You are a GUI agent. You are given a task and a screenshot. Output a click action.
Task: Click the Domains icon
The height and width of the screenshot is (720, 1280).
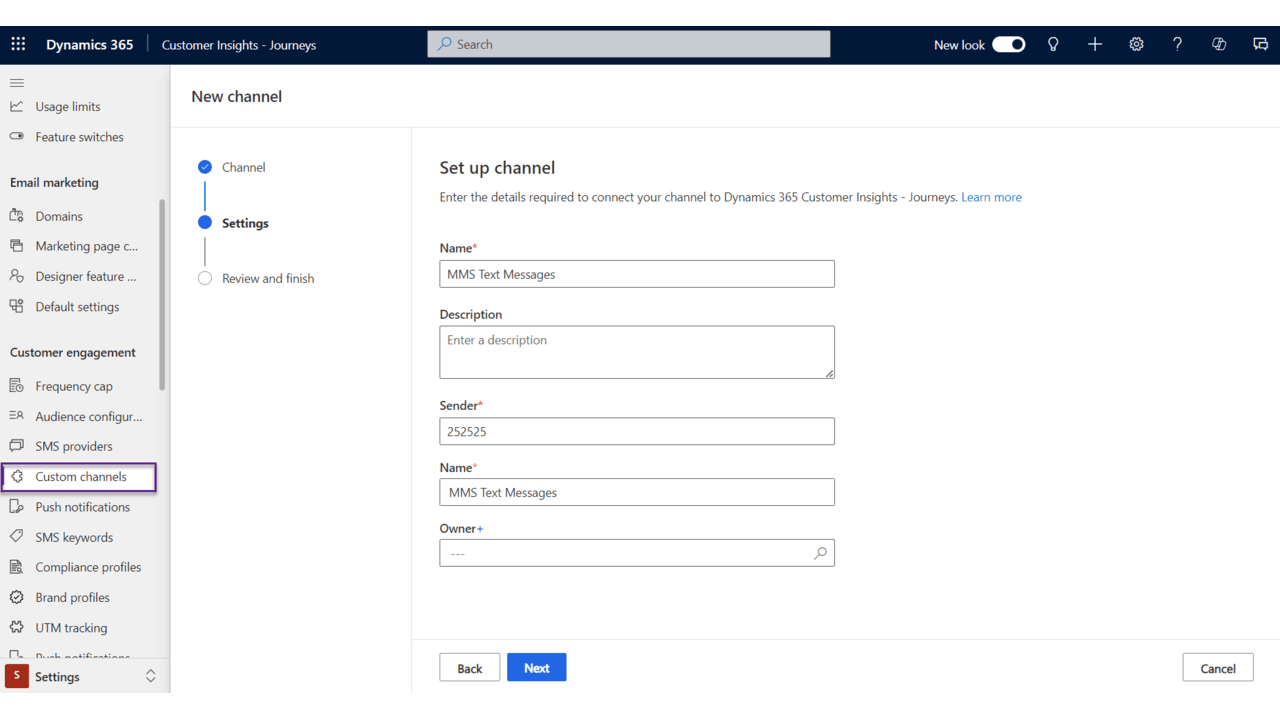17,216
